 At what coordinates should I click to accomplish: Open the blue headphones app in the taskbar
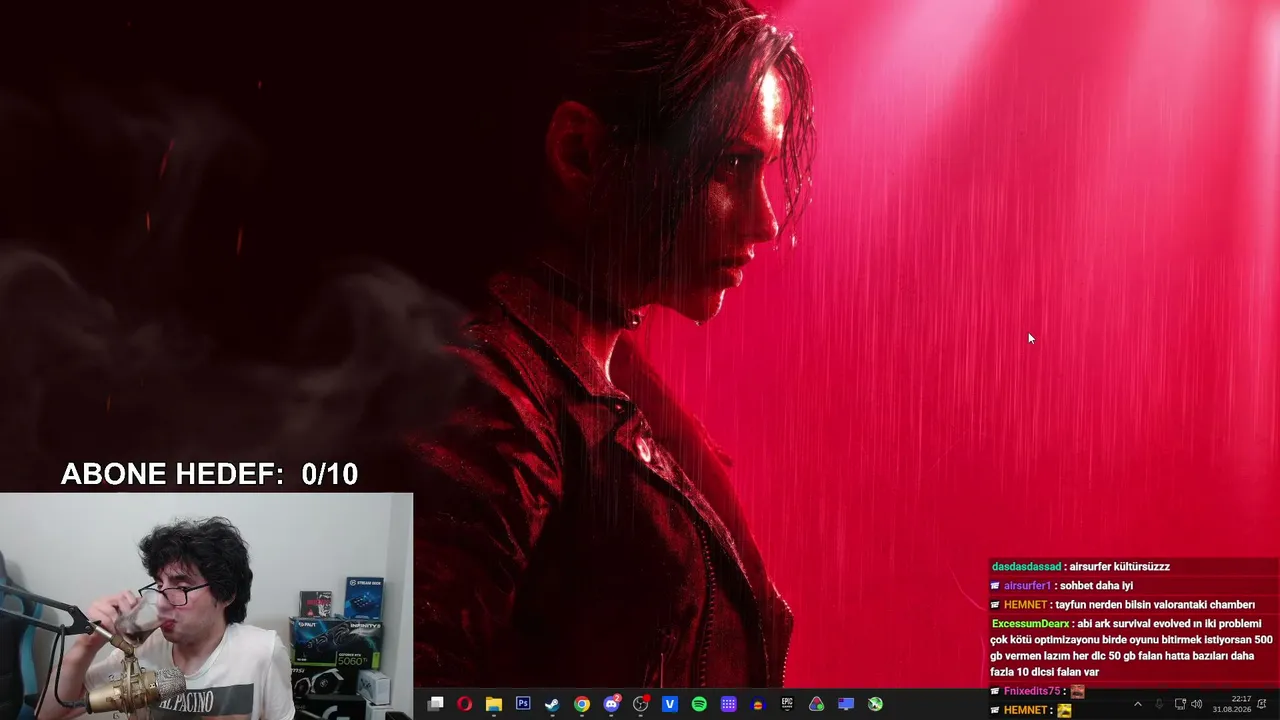(x=758, y=704)
